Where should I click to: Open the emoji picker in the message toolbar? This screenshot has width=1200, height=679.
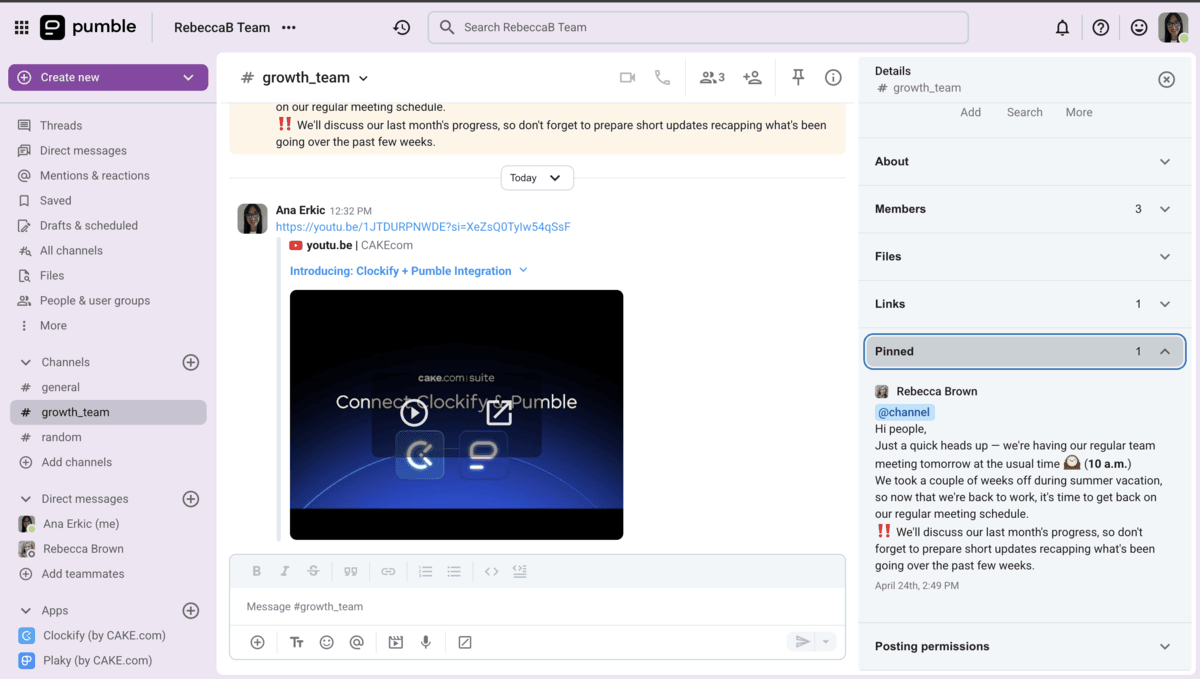[326, 641]
